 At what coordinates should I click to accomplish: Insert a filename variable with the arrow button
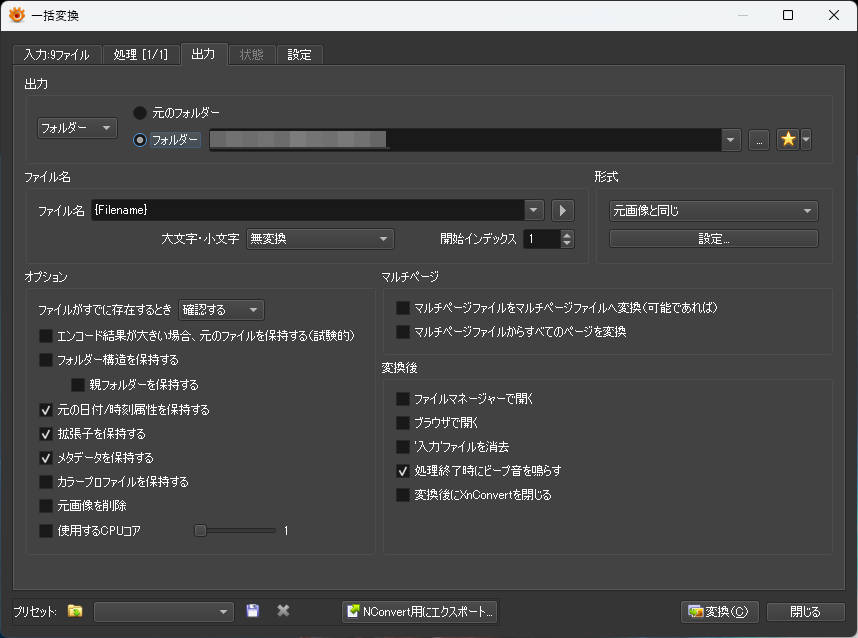point(562,209)
